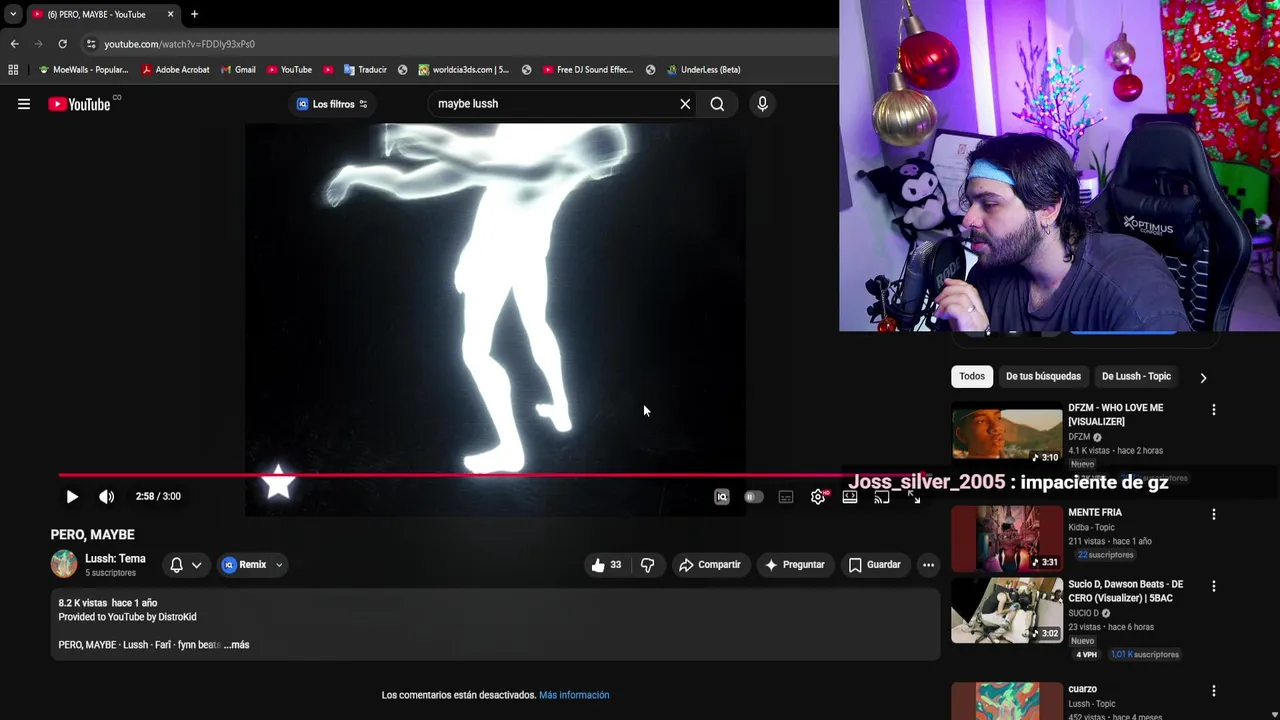Open Free DJ Sound Effects bookmark
This screenshot has width=1280, height=720.
click(588, 70)
